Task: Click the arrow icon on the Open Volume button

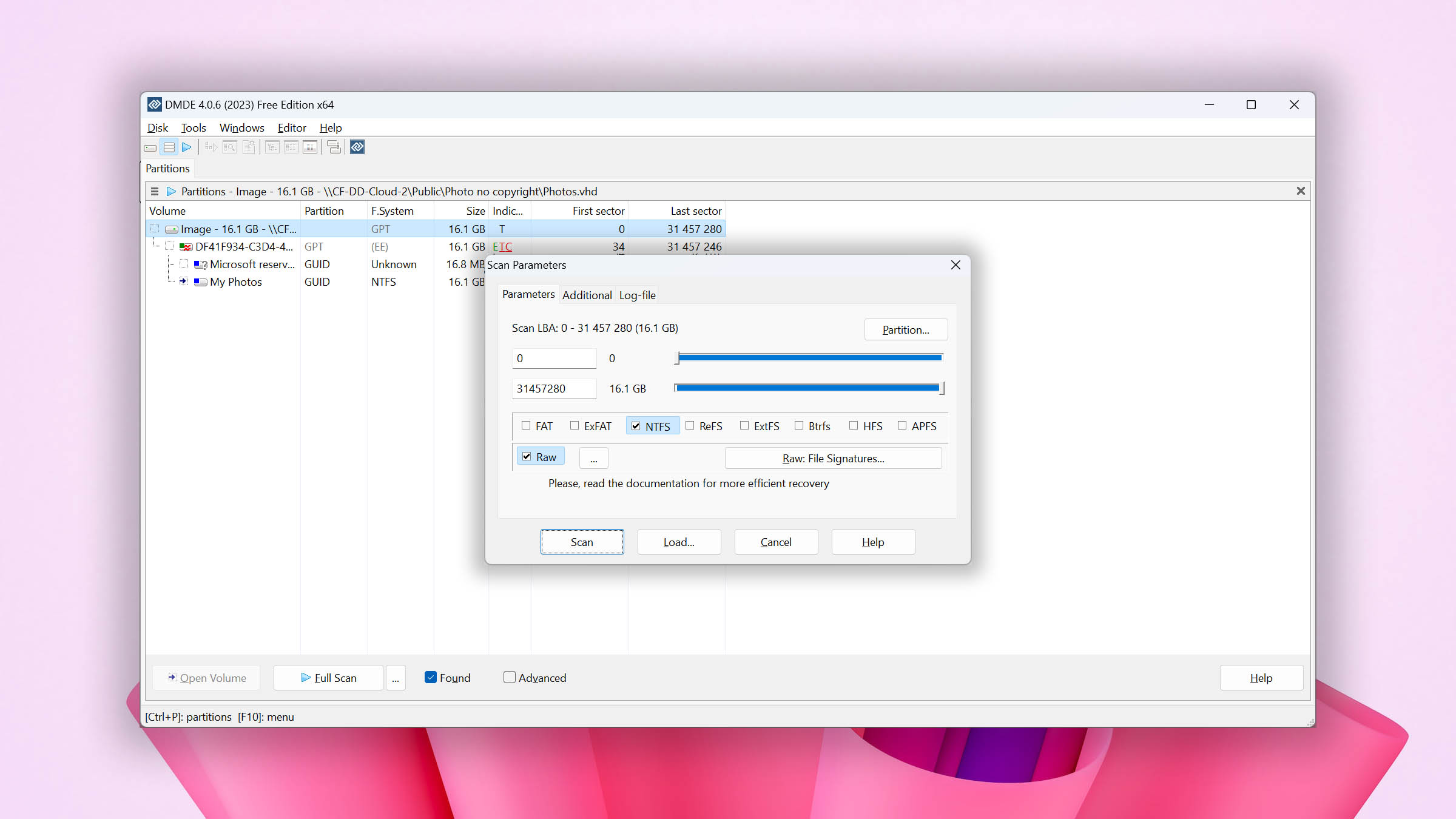Action: pyautogui.click(x=172, y=677)
